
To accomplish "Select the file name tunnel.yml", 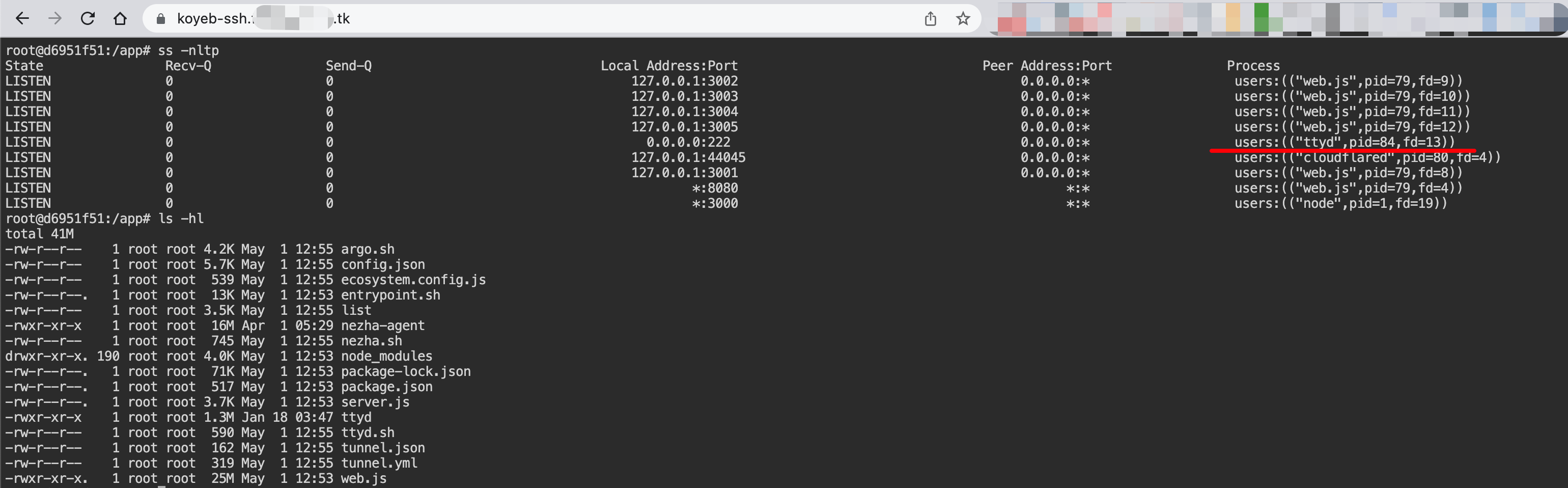I will 379,463.
